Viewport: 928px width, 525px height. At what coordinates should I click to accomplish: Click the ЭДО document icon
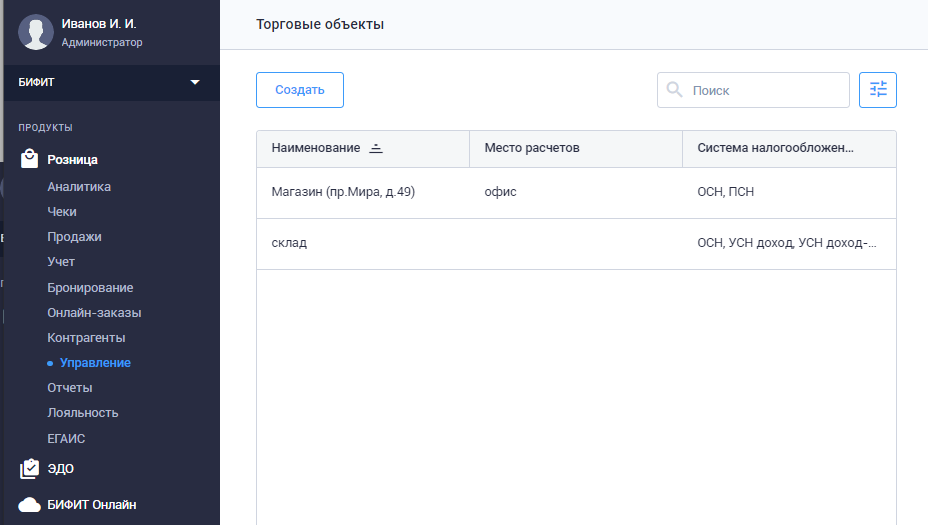29,468
